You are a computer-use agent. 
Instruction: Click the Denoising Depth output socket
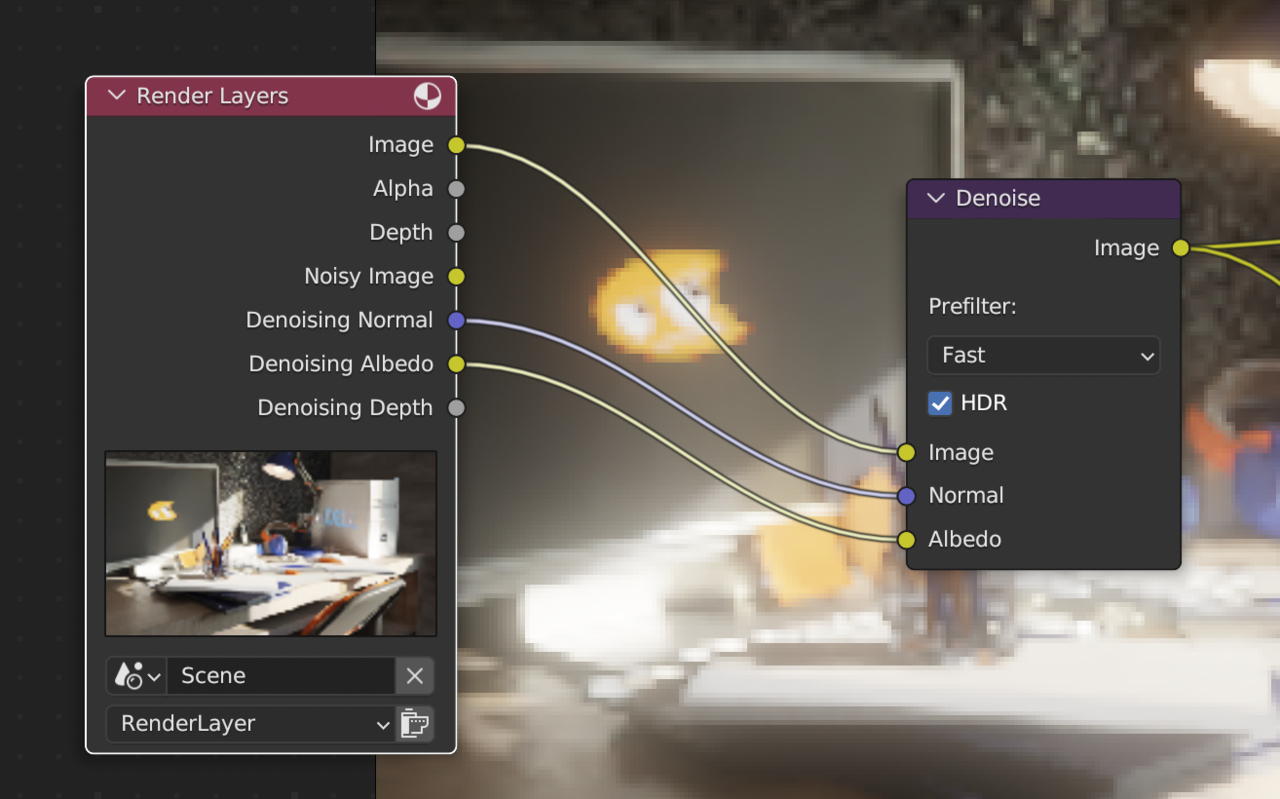[x=456, y=408]
